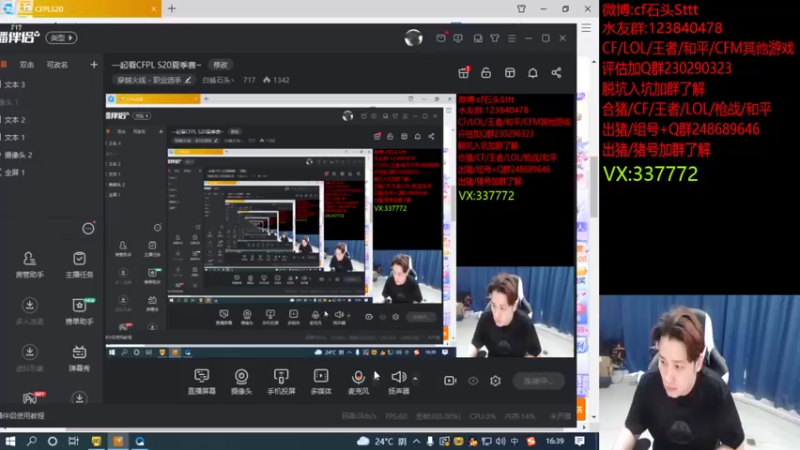Screen dimensions: 800x450
Task: Open the layout panel icon above the preview
Action: point(510,73)
